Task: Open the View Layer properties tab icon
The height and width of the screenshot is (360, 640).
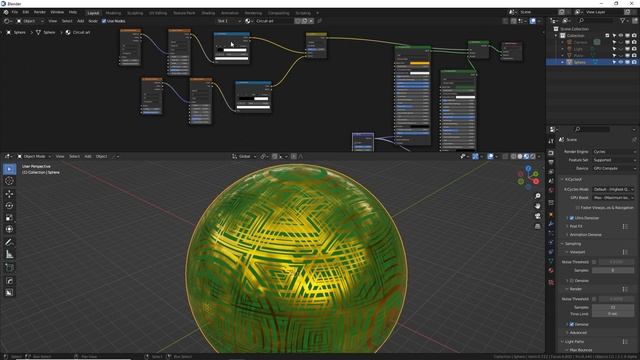Action: point(551,172)
